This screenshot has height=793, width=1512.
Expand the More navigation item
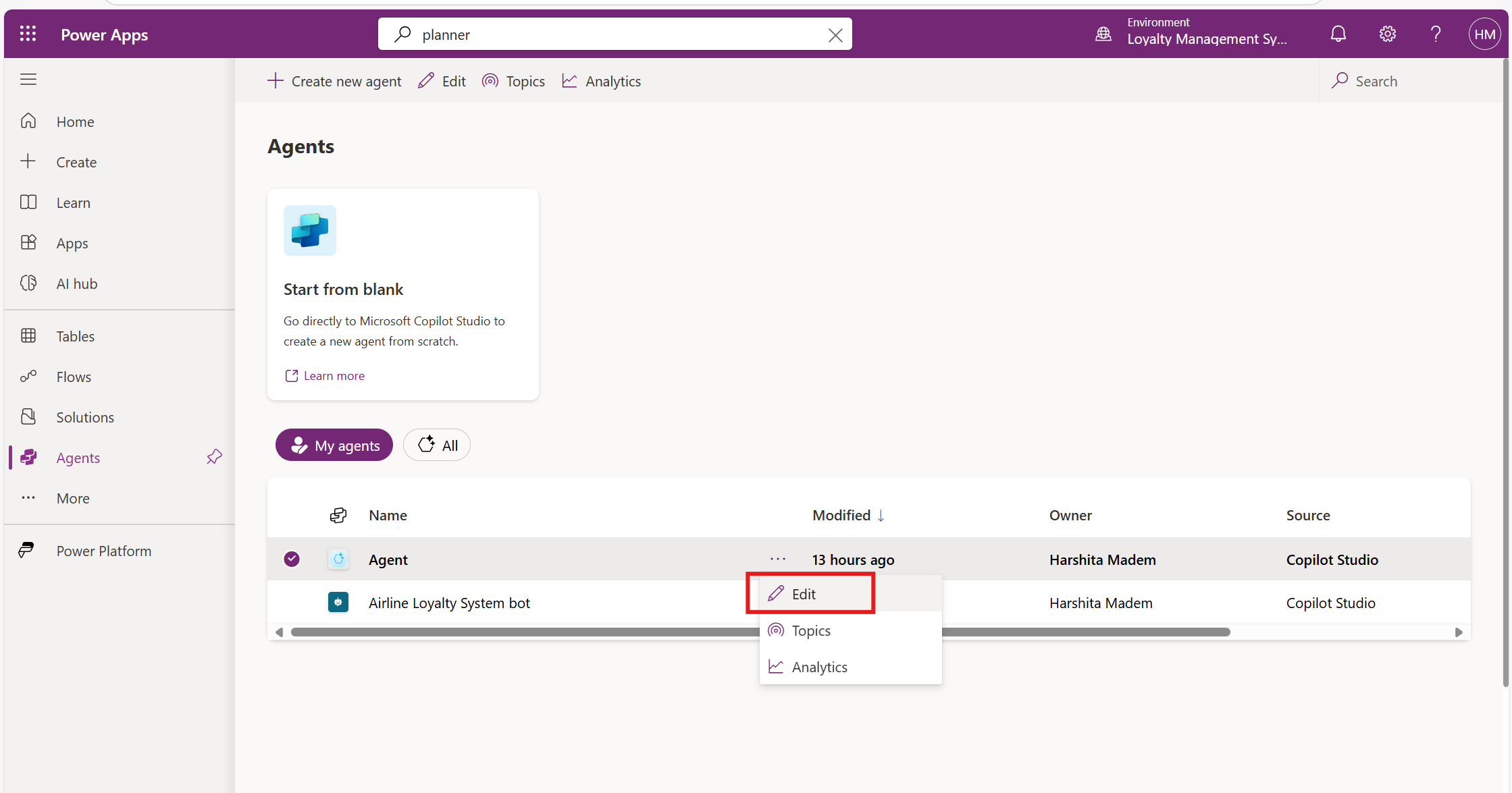73,498
